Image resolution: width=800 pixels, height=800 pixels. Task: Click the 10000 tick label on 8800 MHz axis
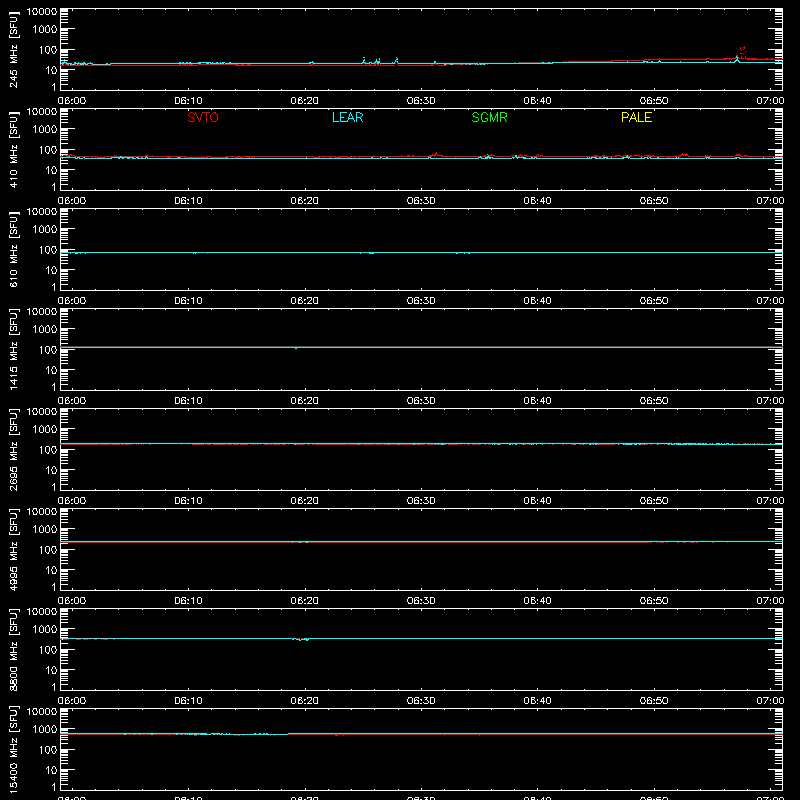tap(42, 612)
